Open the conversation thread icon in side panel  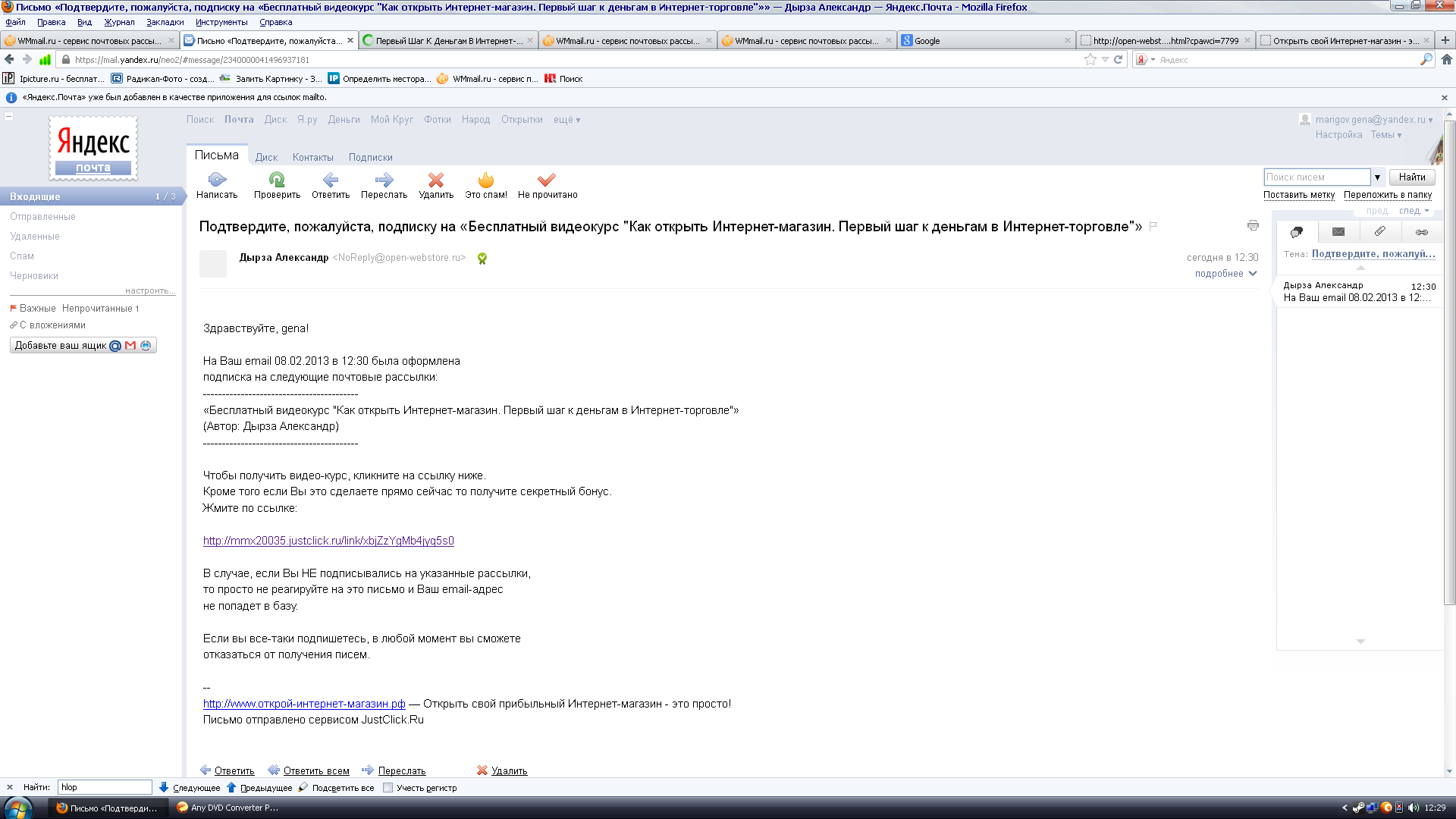click(x=1297, y=232)
